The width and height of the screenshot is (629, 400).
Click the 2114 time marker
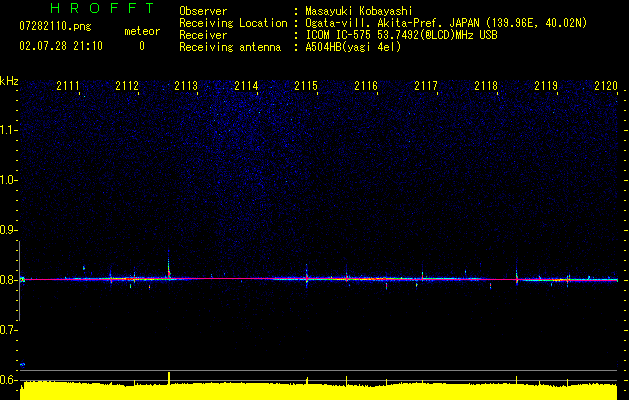(x=246, y=86)
